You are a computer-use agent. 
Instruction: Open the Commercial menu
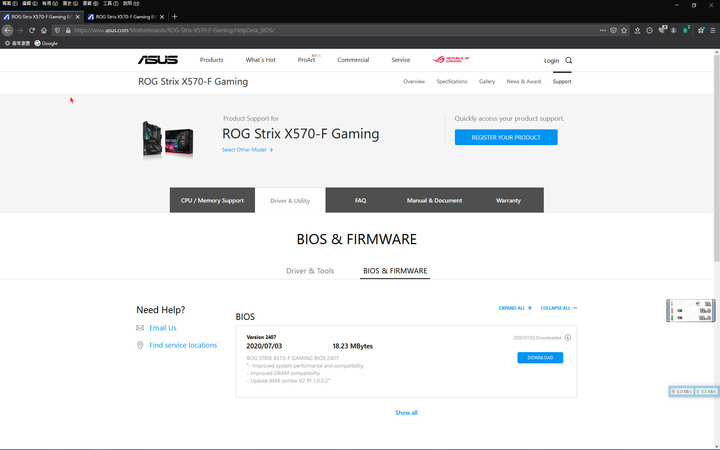click(x=353, y=60)
